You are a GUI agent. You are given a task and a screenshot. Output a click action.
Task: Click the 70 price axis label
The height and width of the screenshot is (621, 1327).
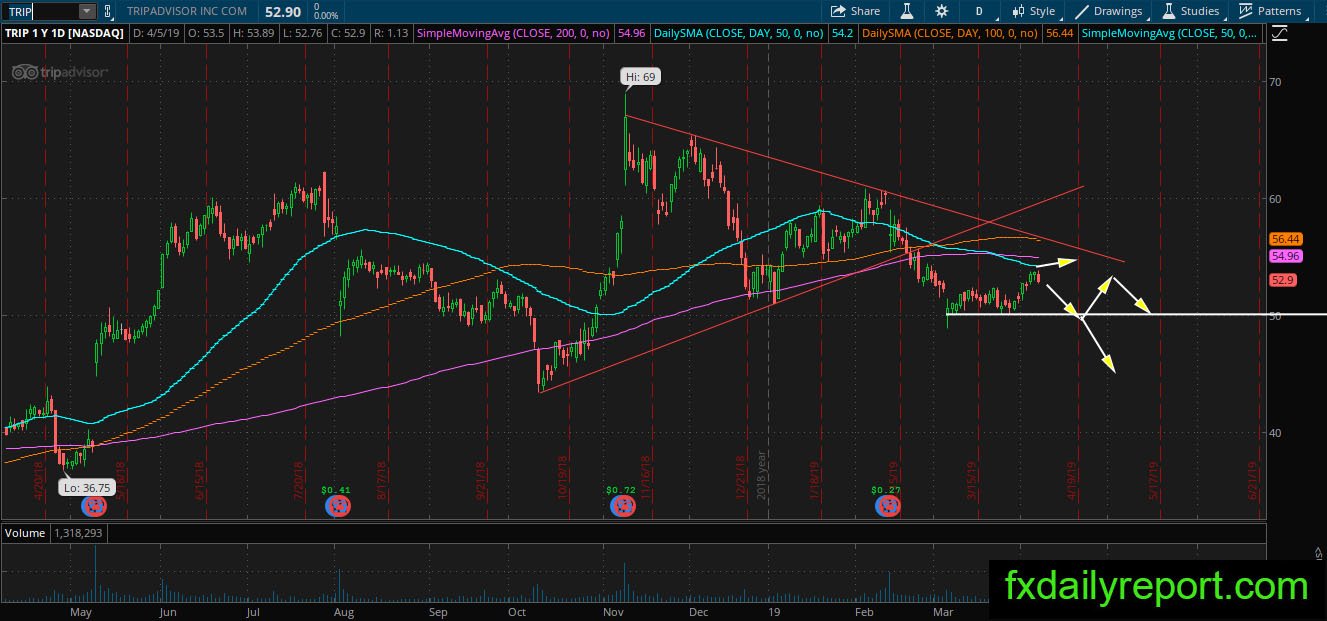(1277, 81)
